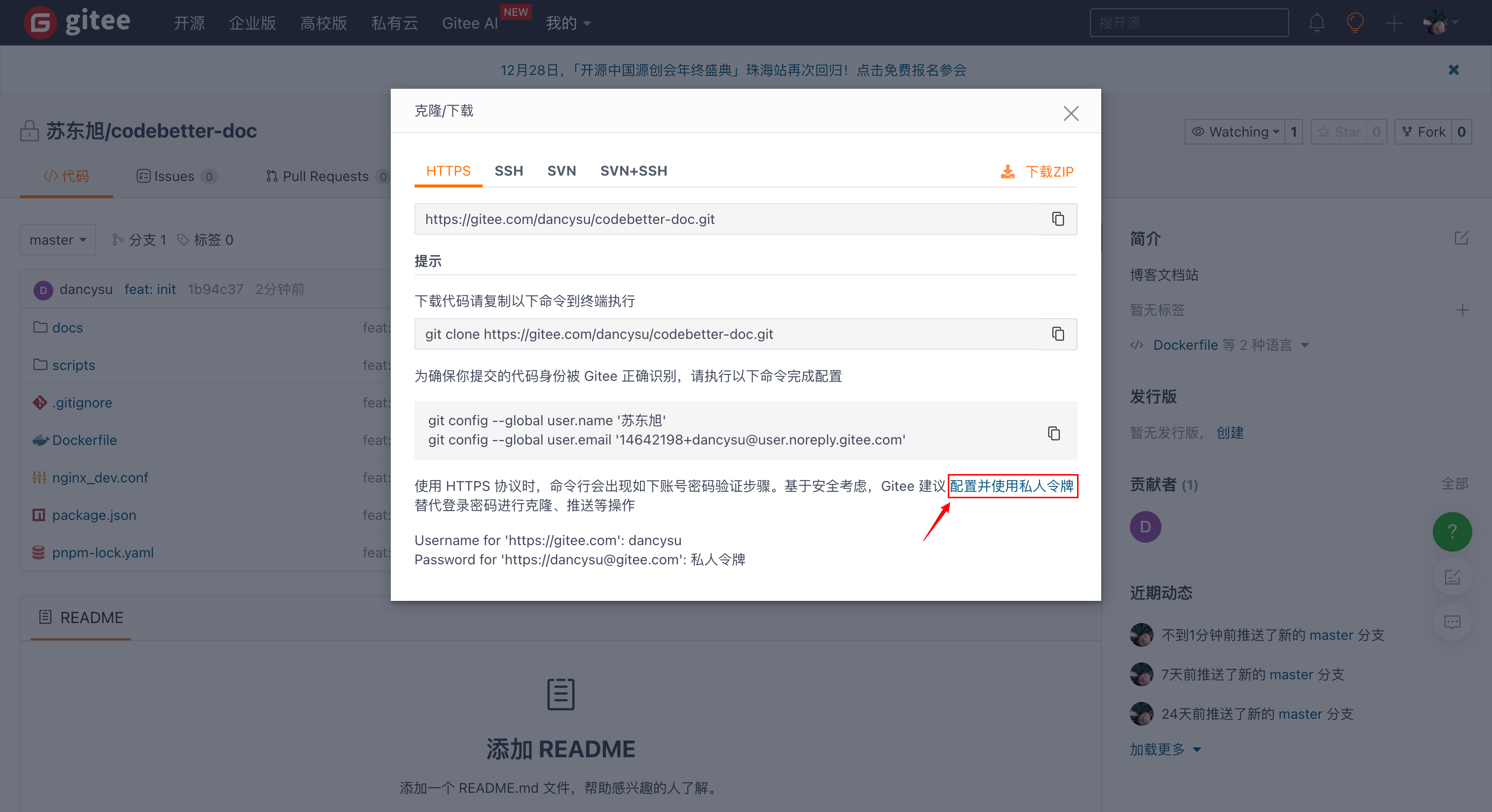This screenshot has width=1492, height=812.
Task: Click the download ZIP icon
Action: 1008,172
